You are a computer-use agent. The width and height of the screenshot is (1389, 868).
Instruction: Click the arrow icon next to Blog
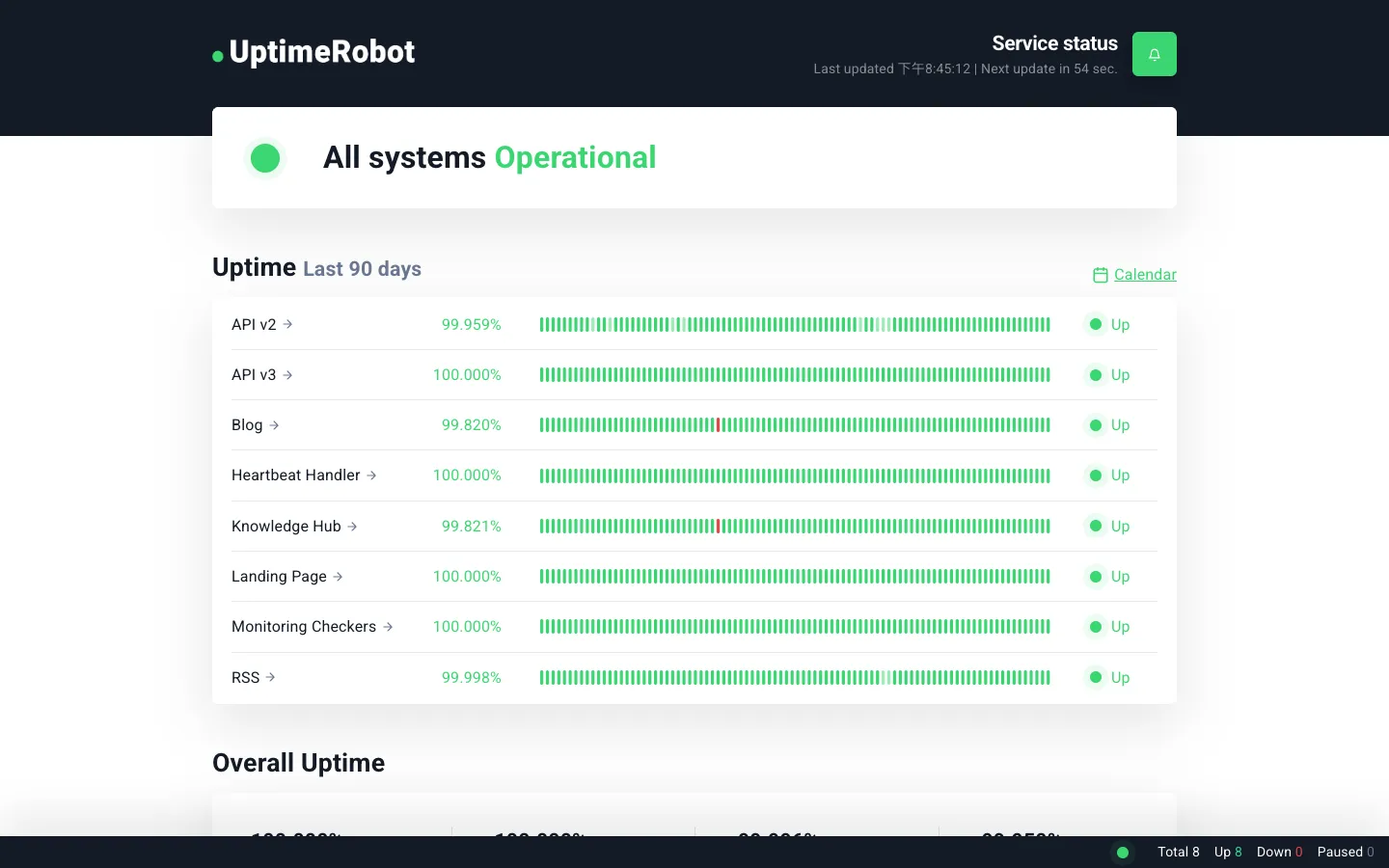pyautogui.click(x=274, y=424)
